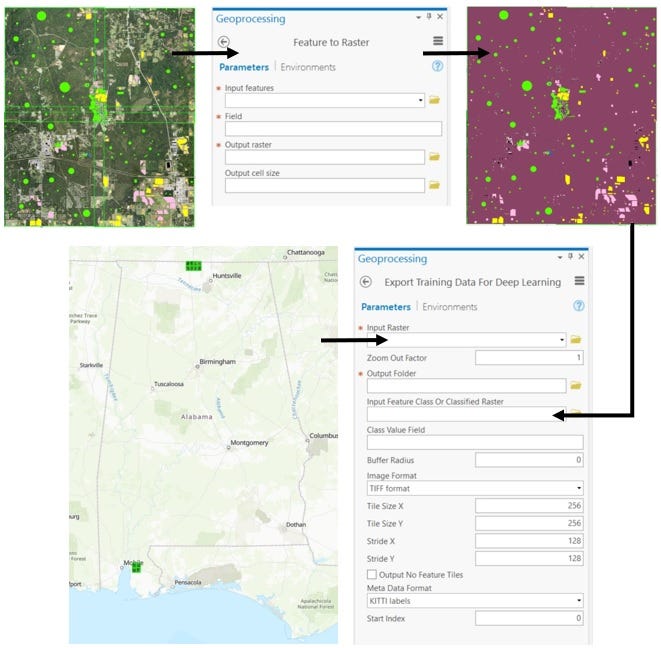661x648 pixels.
Task: Browse for Input features with folder icon
Action: click(434, 100)
